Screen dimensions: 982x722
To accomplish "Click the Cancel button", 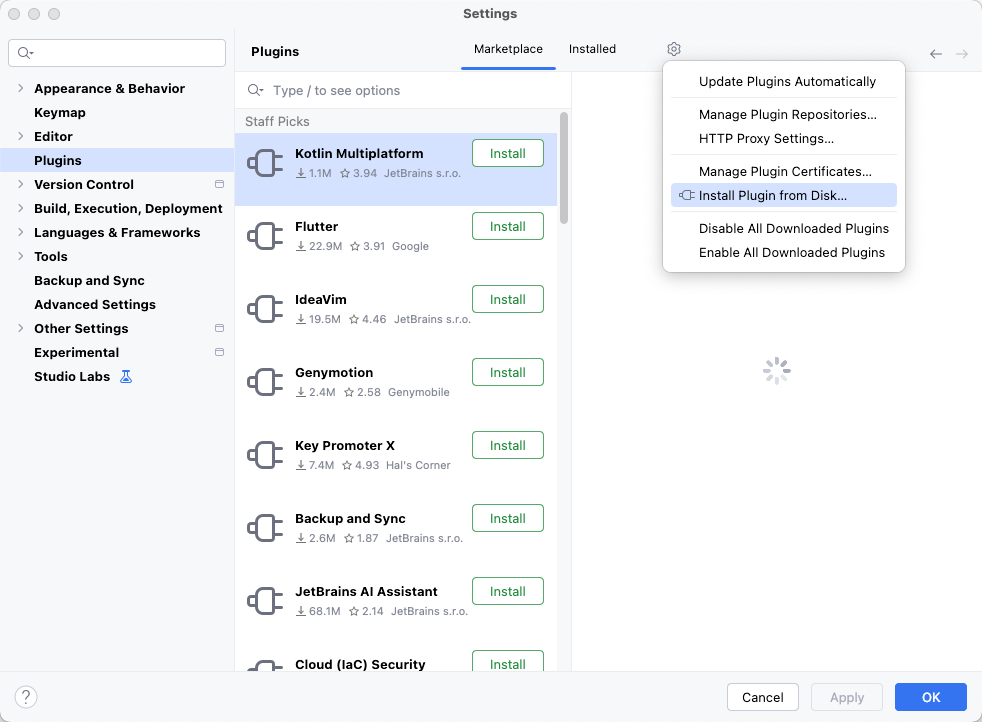I will pyautogui.click(x=762, y=697).
